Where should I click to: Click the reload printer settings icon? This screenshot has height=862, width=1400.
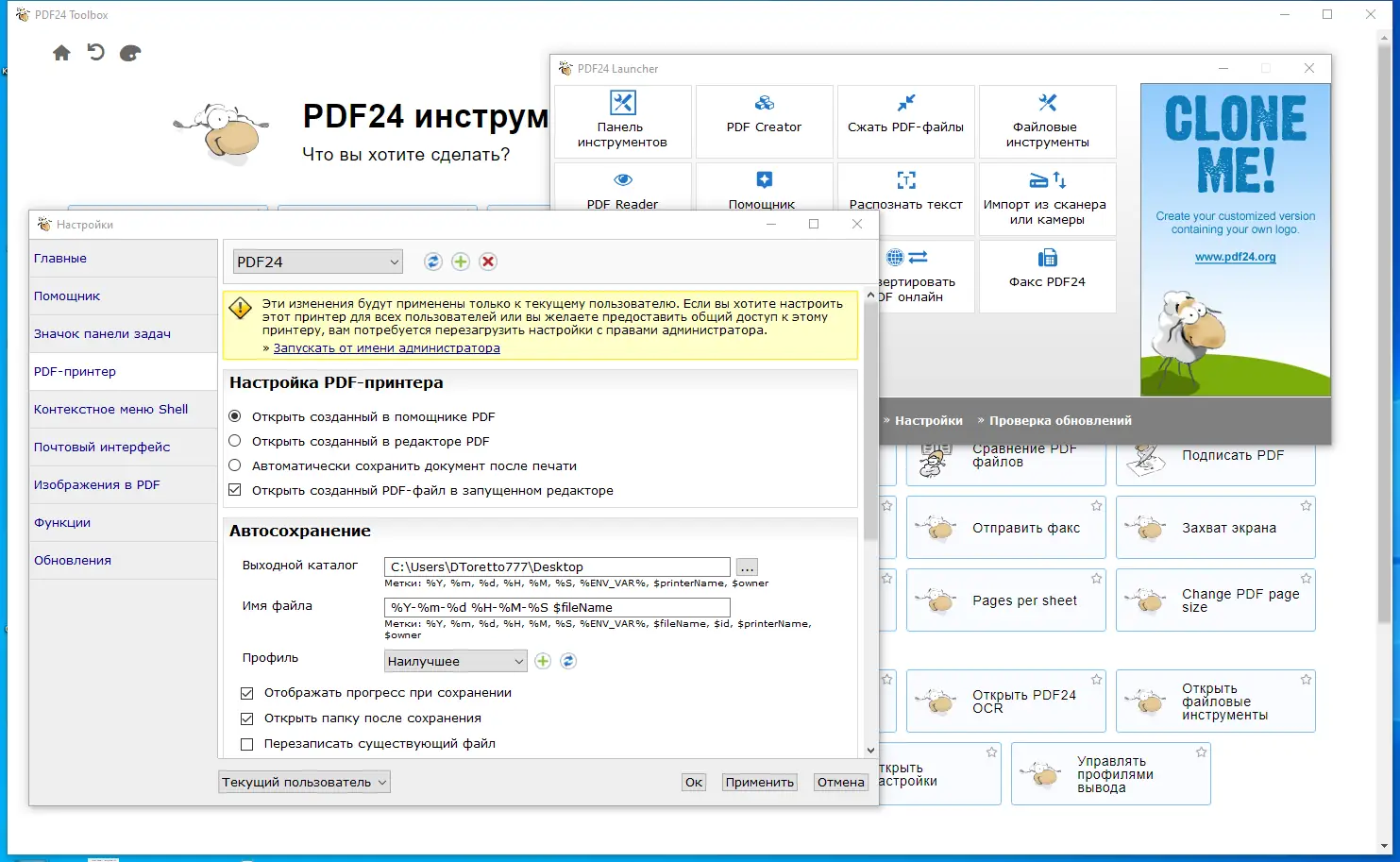click(432, 262)
